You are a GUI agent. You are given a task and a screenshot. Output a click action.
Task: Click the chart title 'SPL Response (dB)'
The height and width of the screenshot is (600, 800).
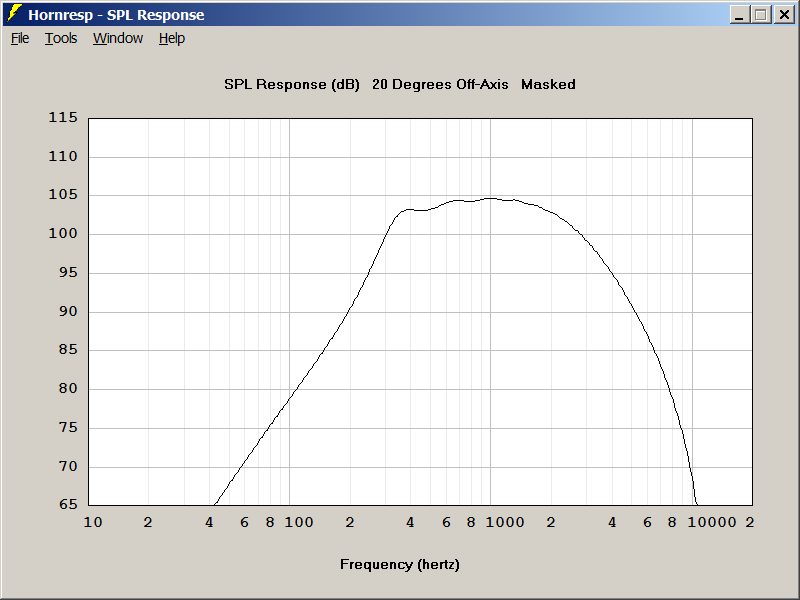coord(292,84)
